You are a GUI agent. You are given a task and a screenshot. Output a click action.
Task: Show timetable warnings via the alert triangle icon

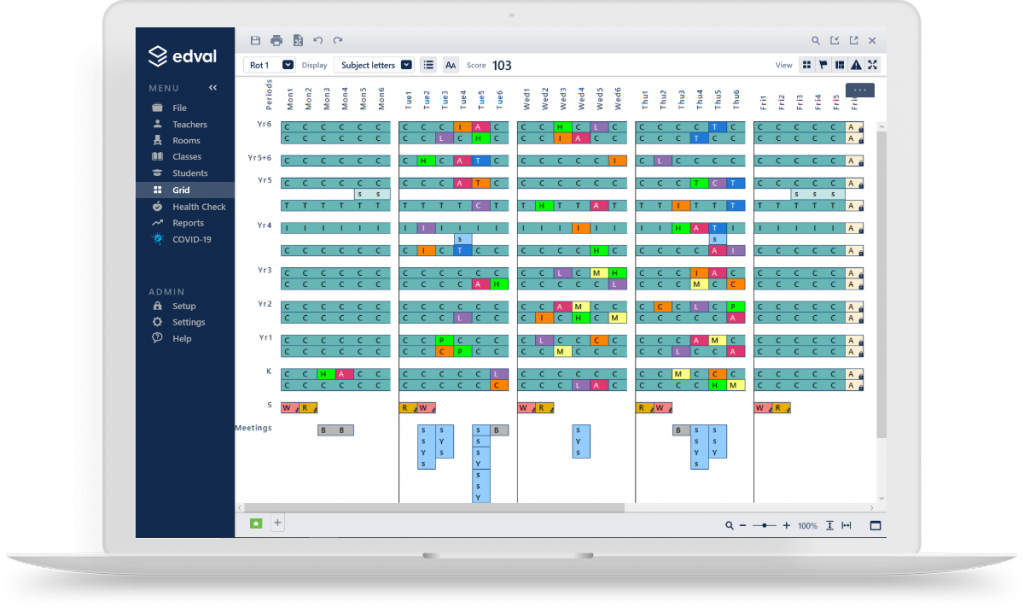(x=856, y=64)
